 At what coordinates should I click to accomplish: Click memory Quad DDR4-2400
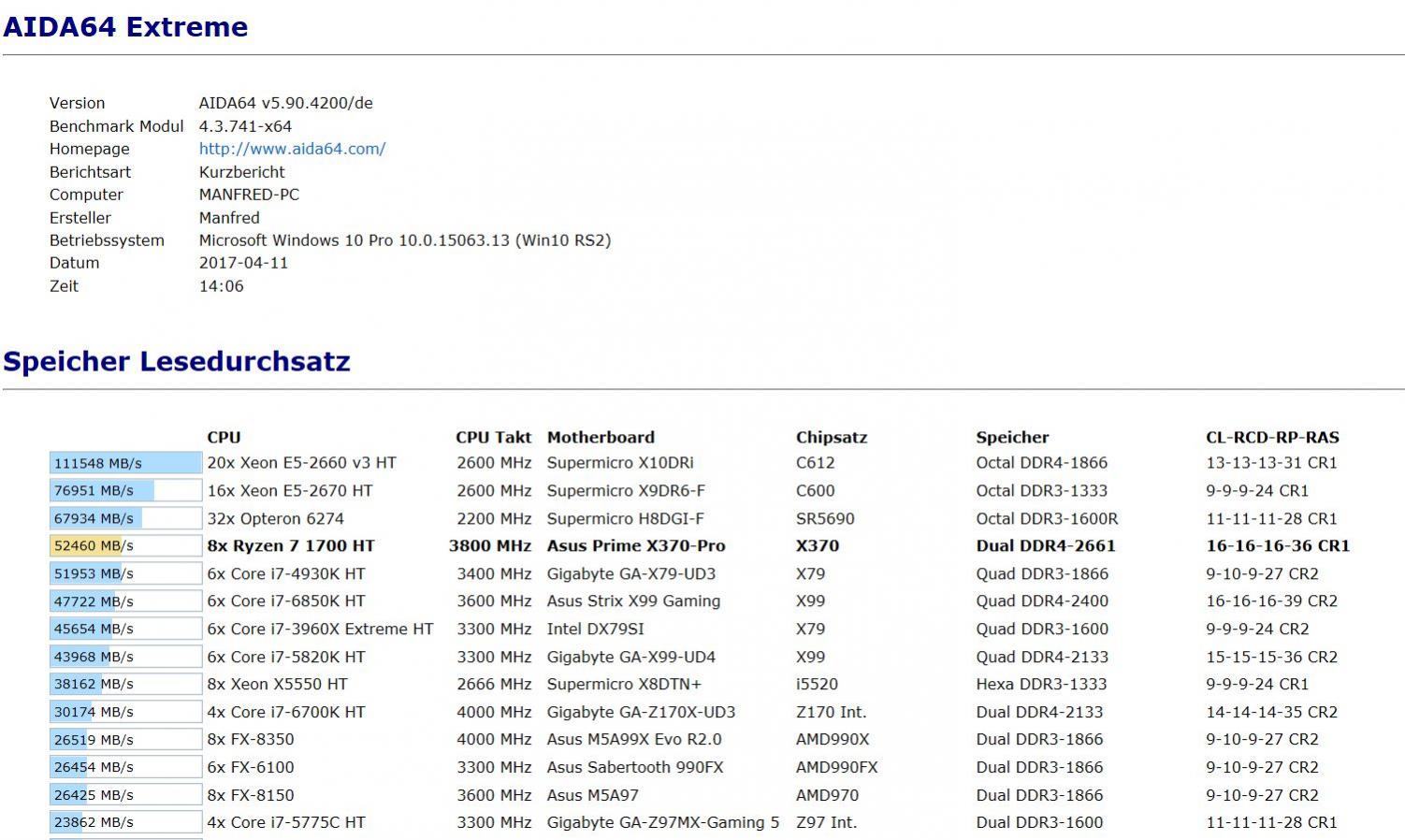click(x=1042, y=601)
